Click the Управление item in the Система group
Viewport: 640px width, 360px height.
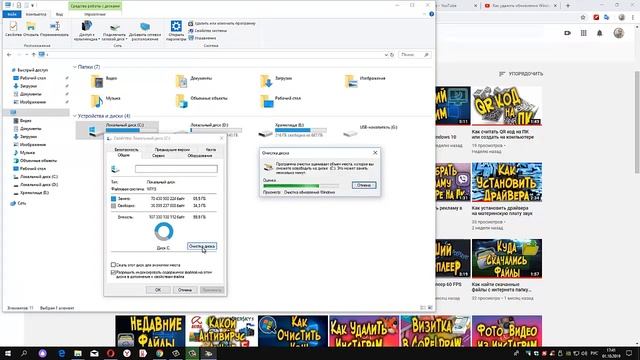click(202, 38)
